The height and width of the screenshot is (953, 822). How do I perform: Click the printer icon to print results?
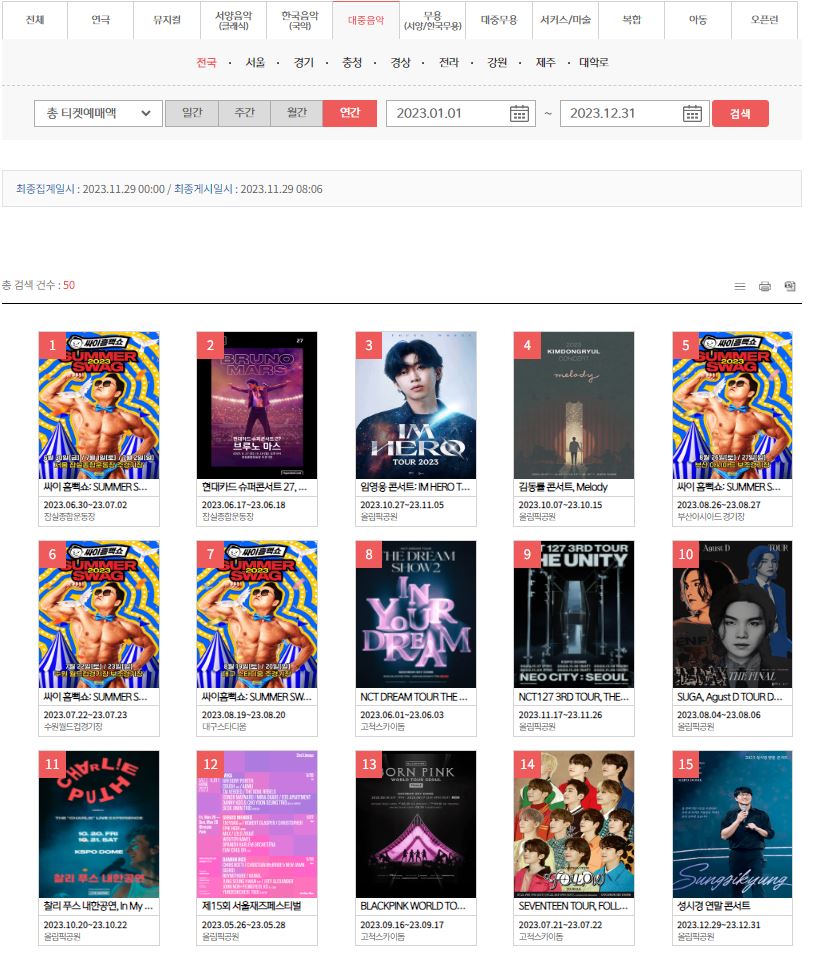point(765,286)
